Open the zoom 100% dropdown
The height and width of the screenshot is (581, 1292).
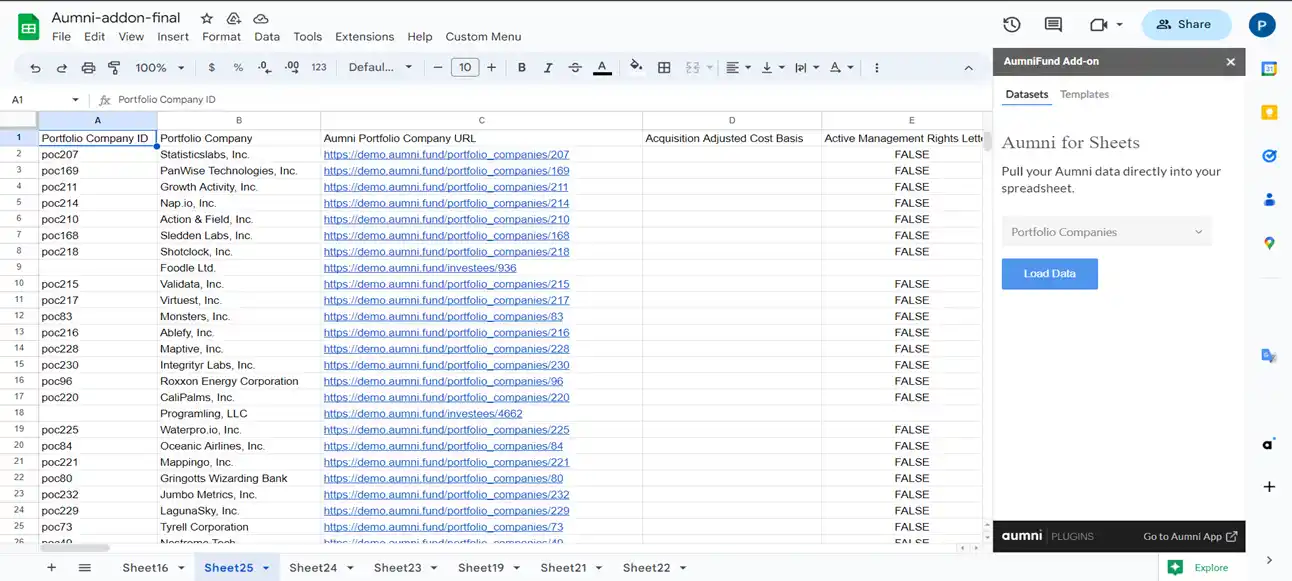click(x=160, y=68)
